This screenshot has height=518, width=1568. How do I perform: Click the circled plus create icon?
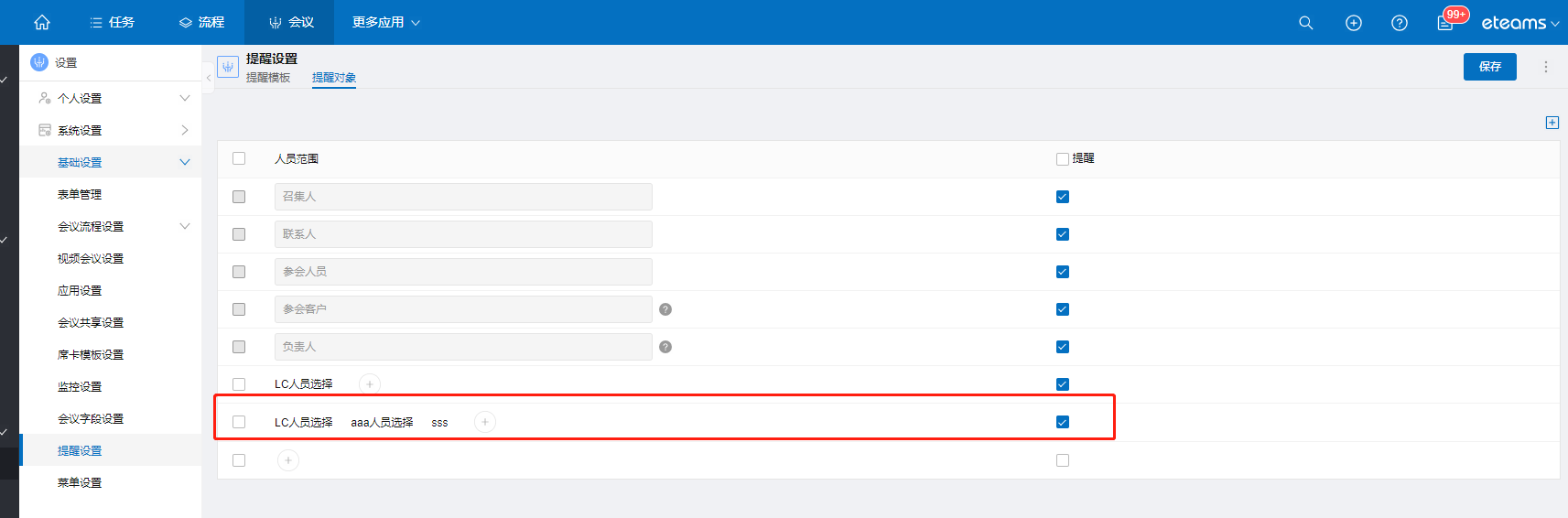pyautogui.click(x=1354, y=23)
